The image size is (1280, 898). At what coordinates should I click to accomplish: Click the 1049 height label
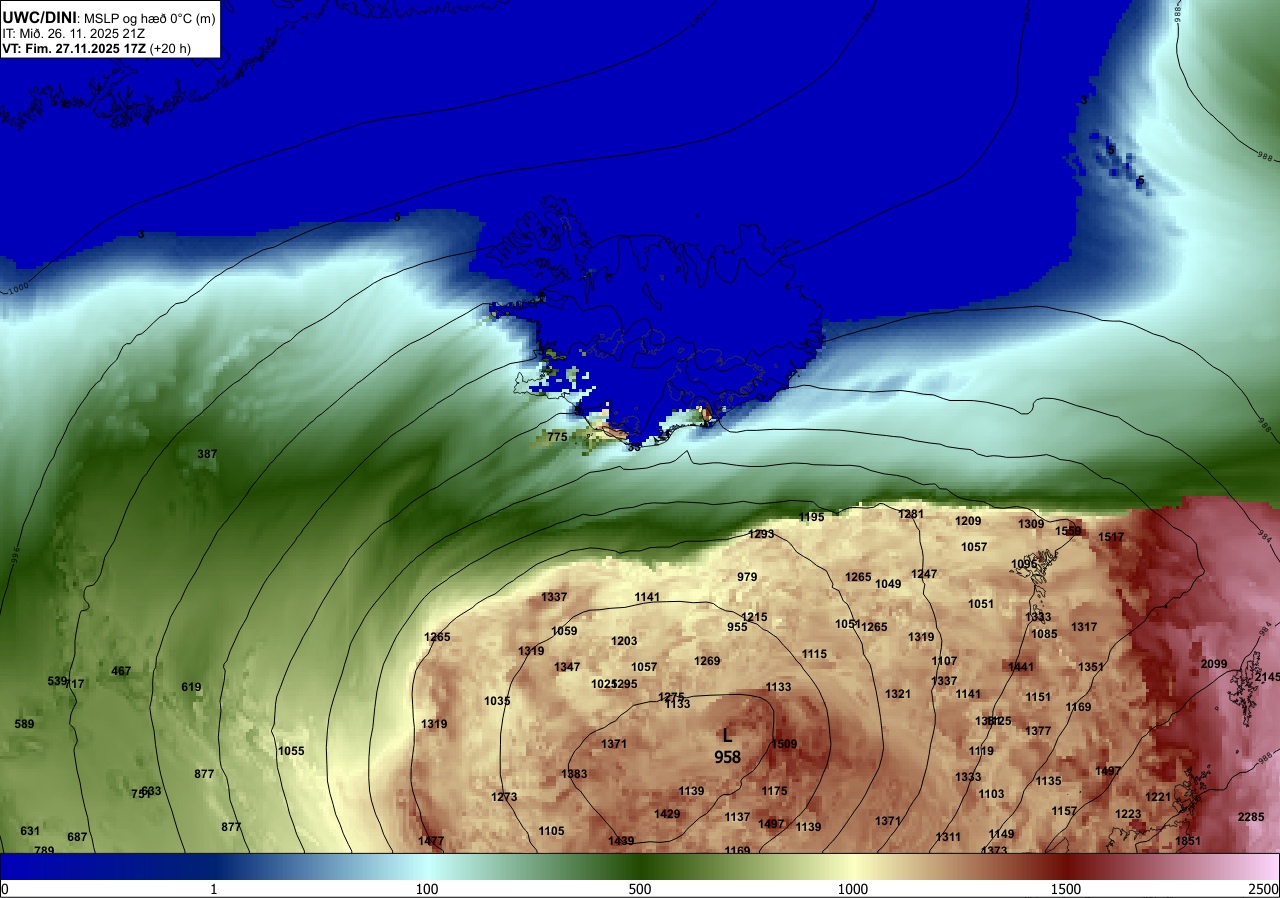point(888,584)
